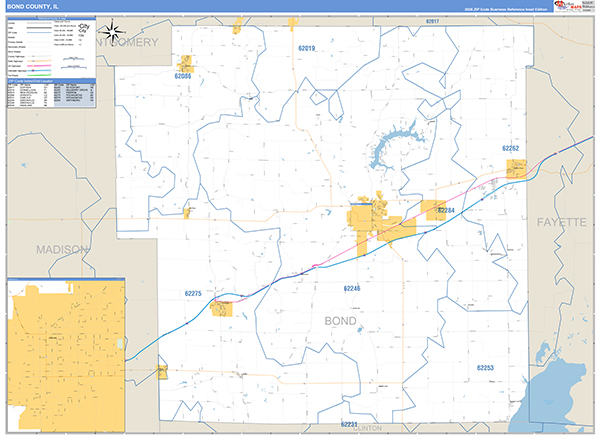
Task: Select ZIP code label 62253
Action: tap(485, 368)
